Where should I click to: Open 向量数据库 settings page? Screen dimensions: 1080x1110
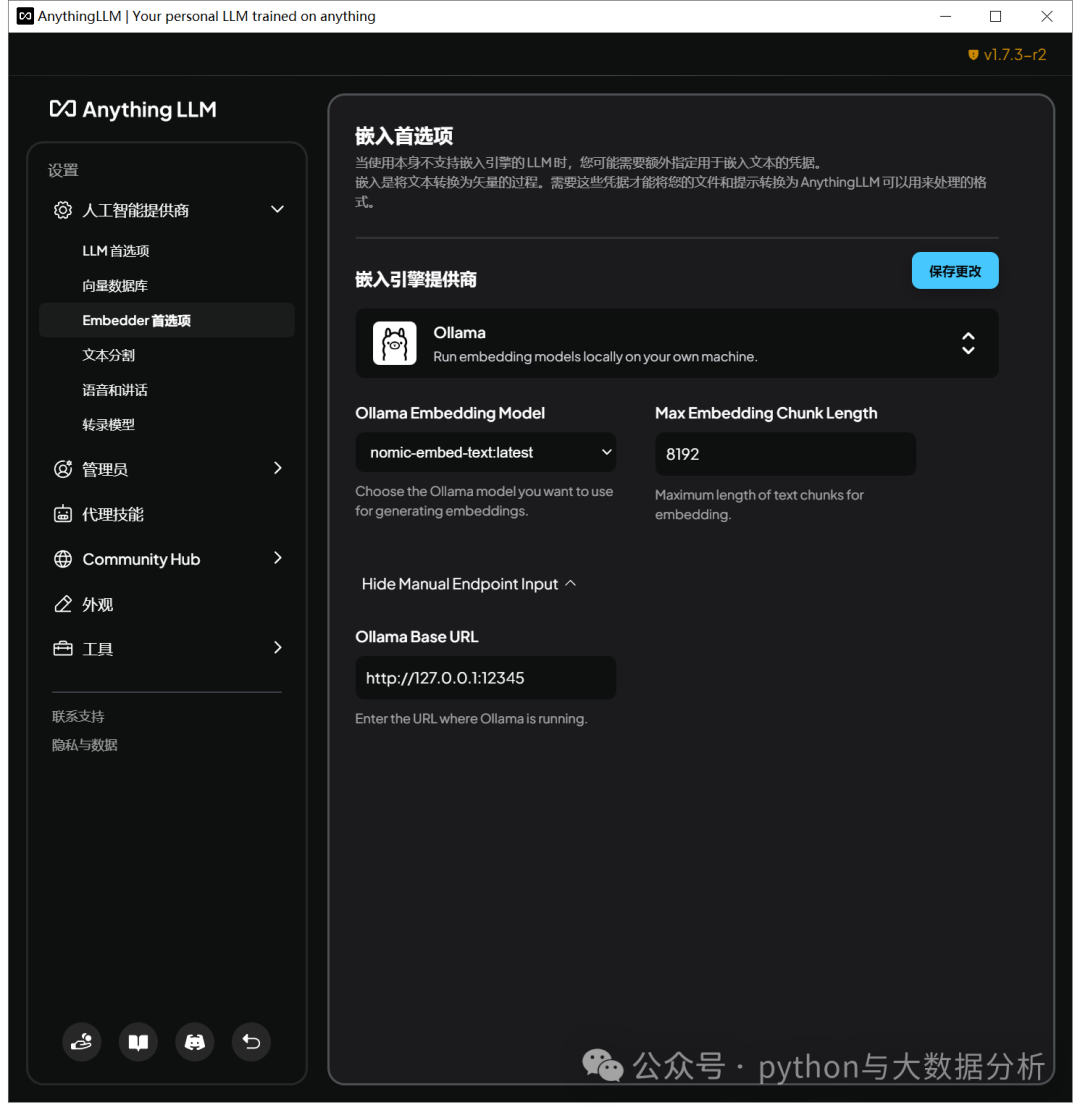115,285
